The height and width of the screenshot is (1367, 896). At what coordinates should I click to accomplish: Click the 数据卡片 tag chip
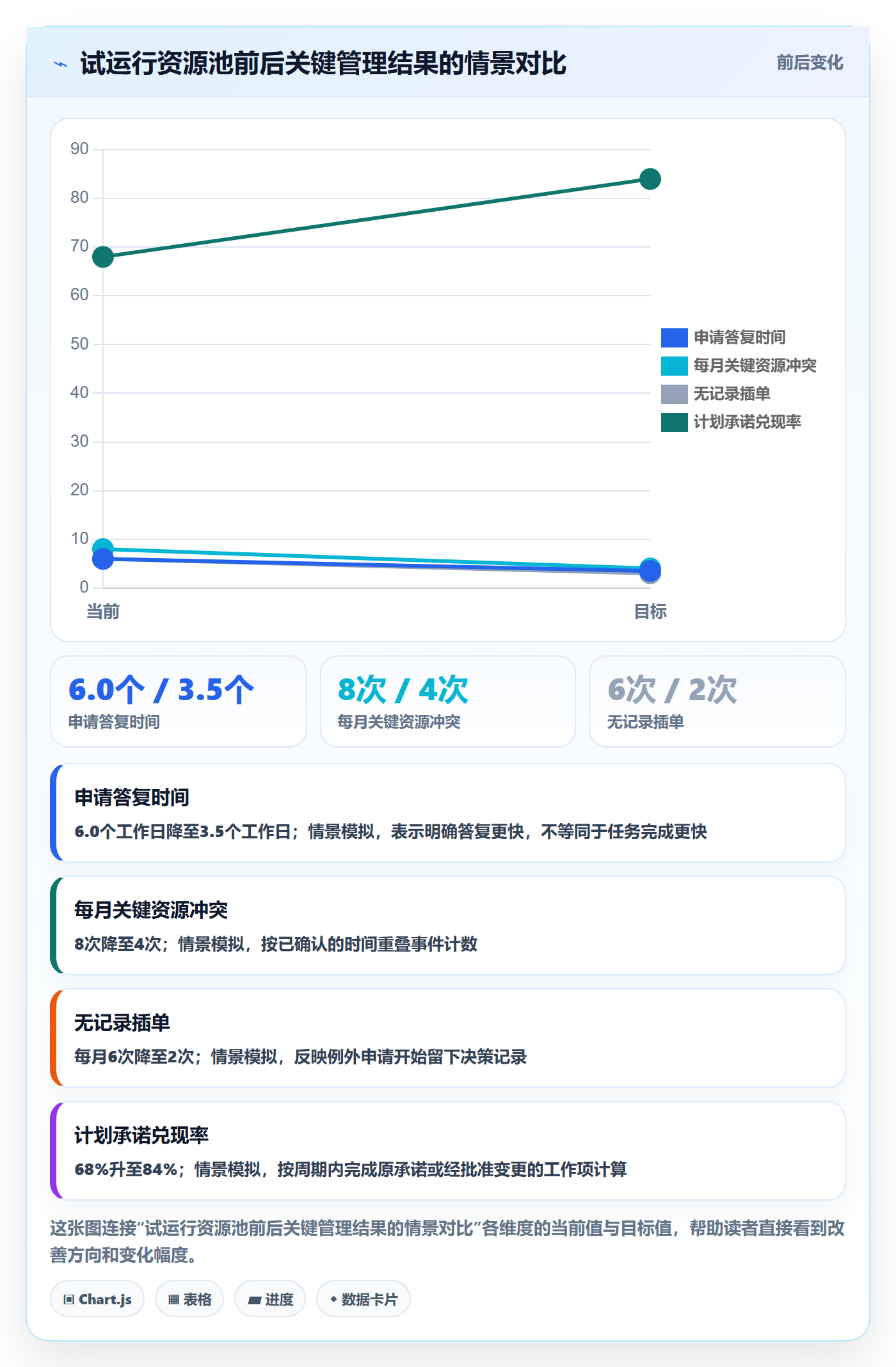[364, 1299]
